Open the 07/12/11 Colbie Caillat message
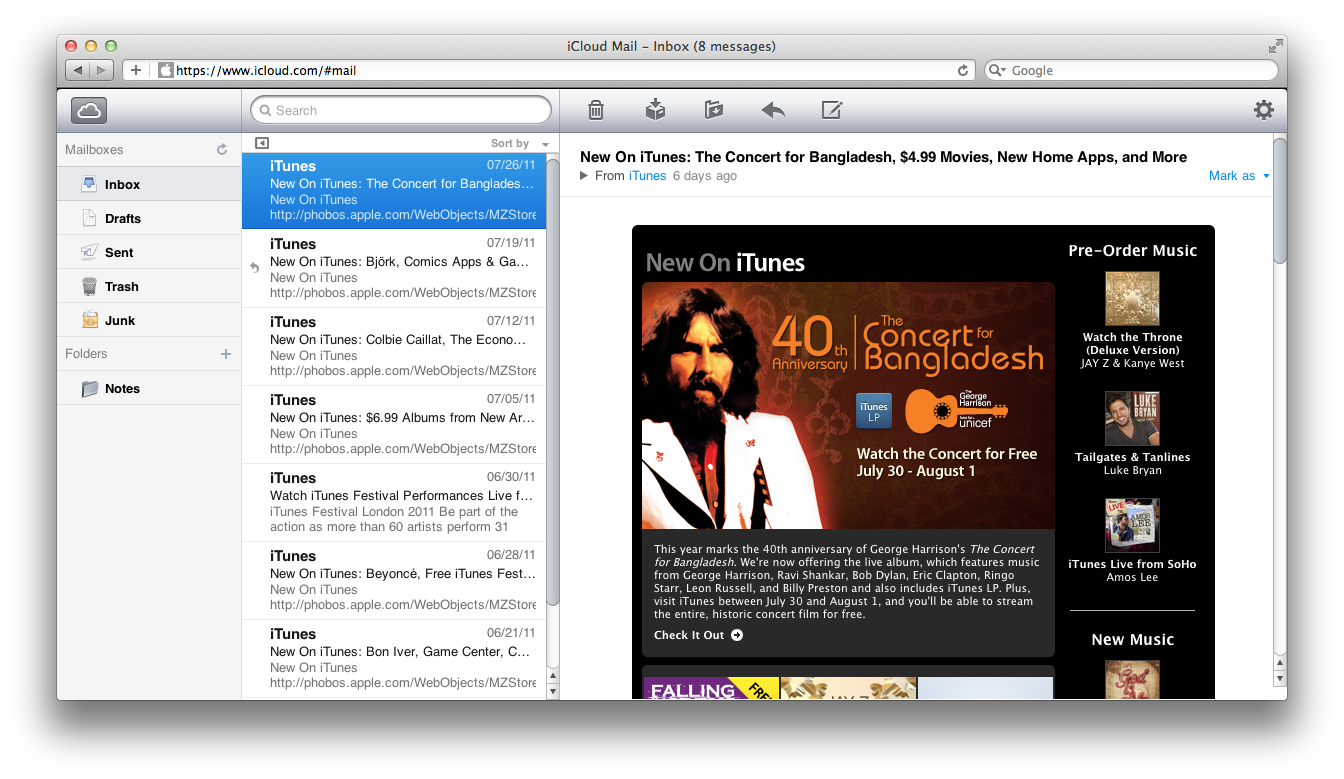The image size is (1344, 779). point(394,347)
